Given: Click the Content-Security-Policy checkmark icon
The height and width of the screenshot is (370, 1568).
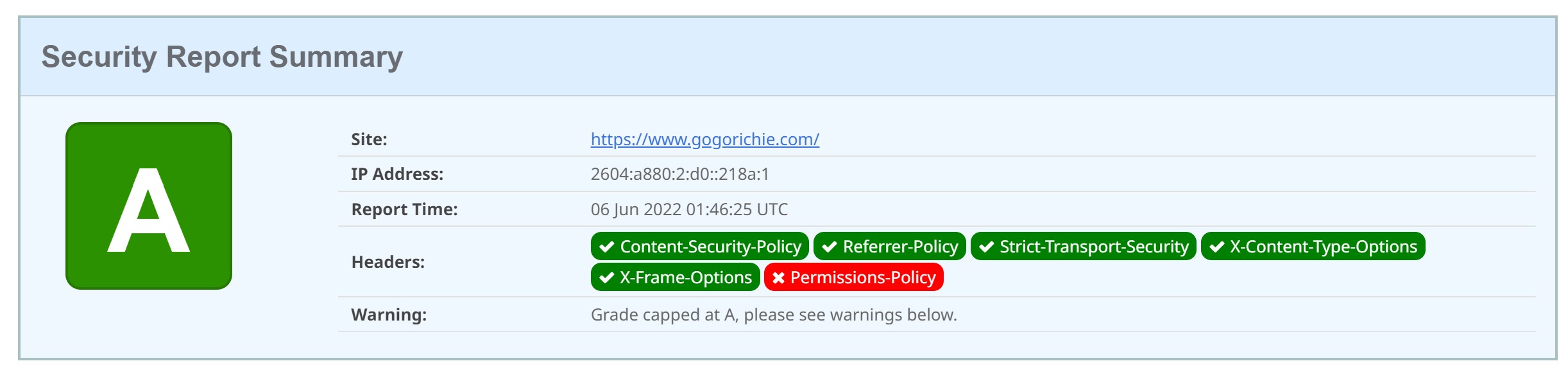Looking at the screenshot, I should (x=606, y=247).
